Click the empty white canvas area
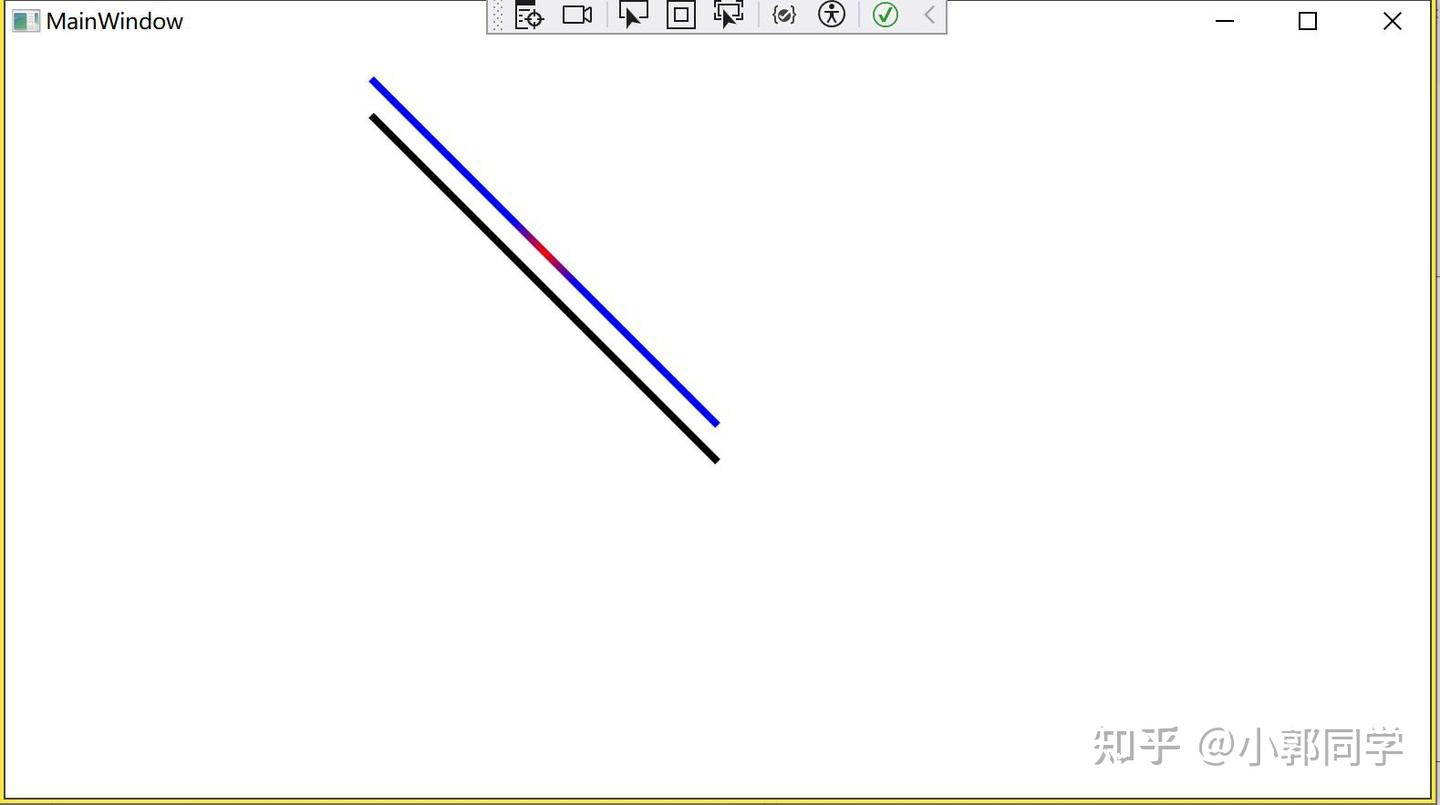 point(1000,550)
